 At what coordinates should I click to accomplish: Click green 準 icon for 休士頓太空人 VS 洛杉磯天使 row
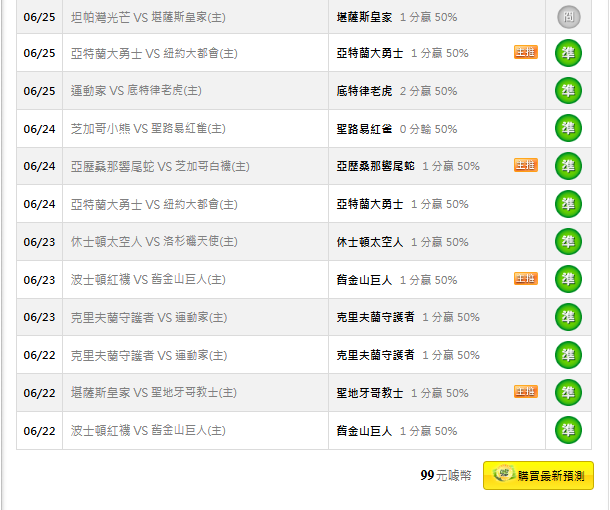(568, 242)
